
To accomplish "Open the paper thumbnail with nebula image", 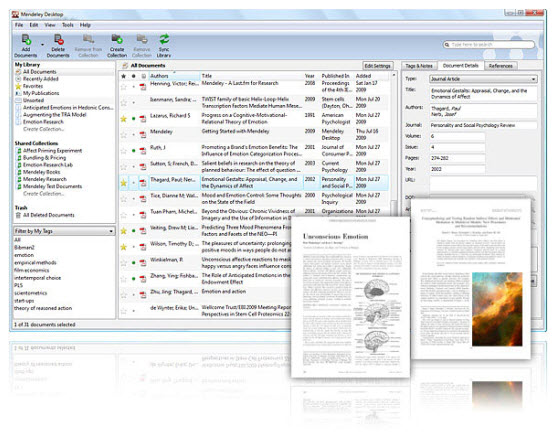I will coord(471,278).
